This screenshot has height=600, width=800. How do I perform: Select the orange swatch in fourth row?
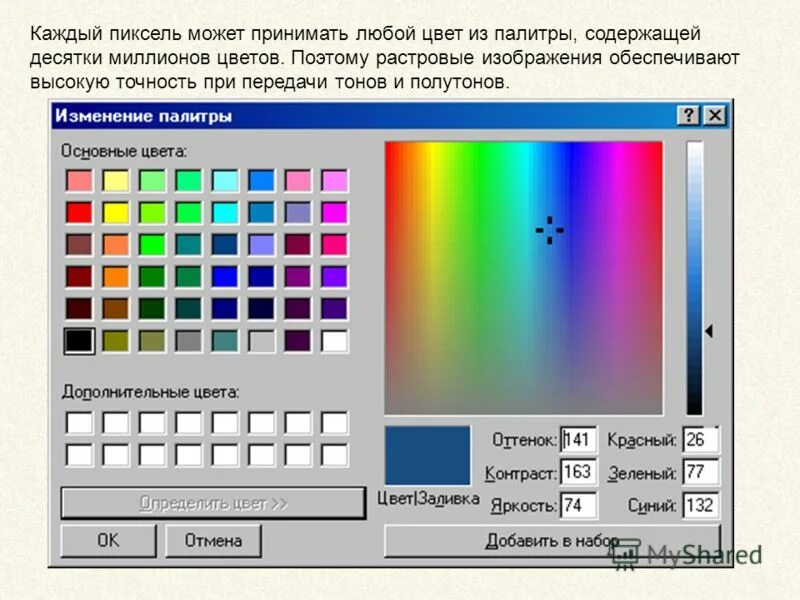(x=116, y=277)
